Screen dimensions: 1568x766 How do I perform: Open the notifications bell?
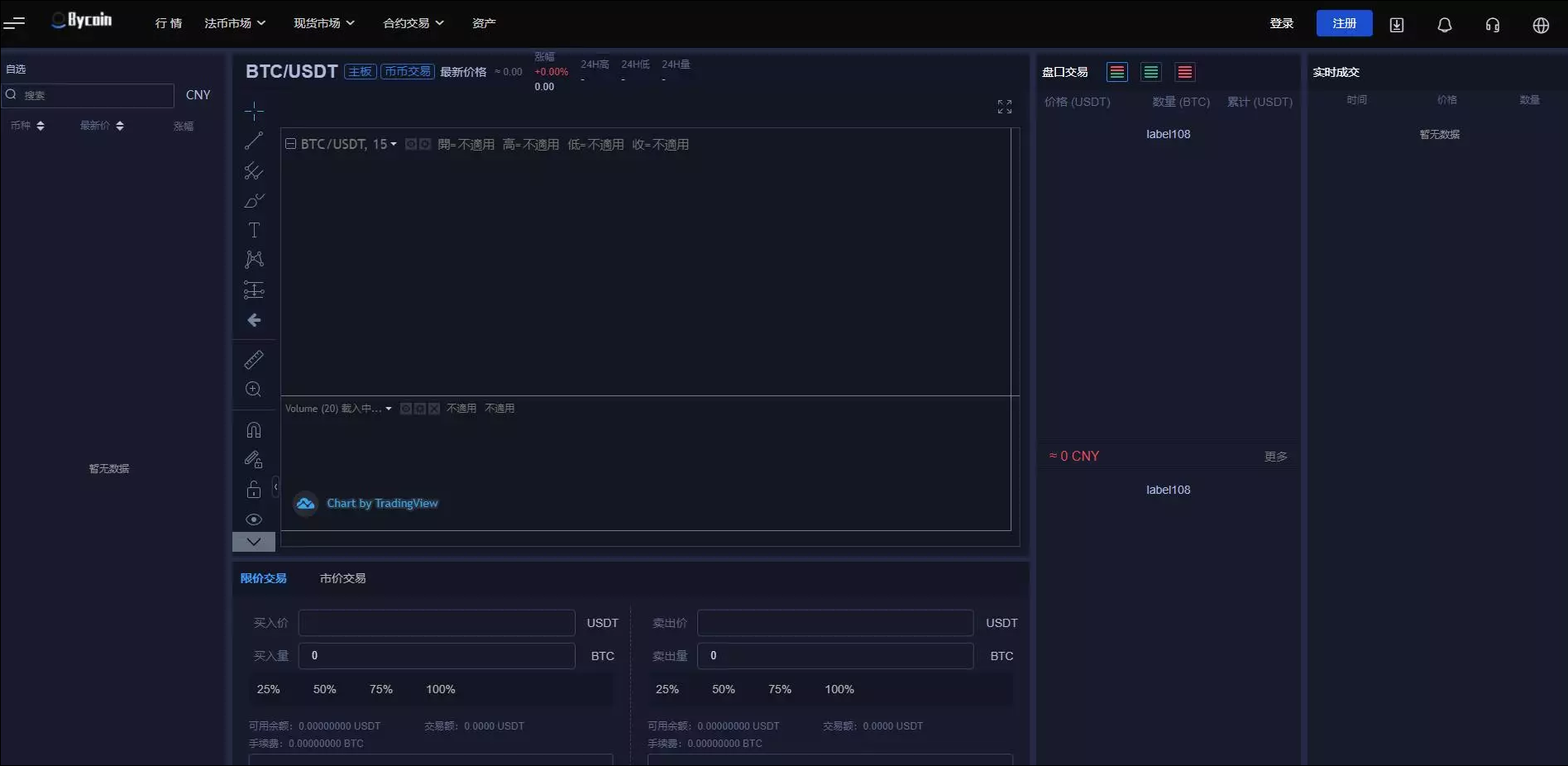[x=1444, y=25]
